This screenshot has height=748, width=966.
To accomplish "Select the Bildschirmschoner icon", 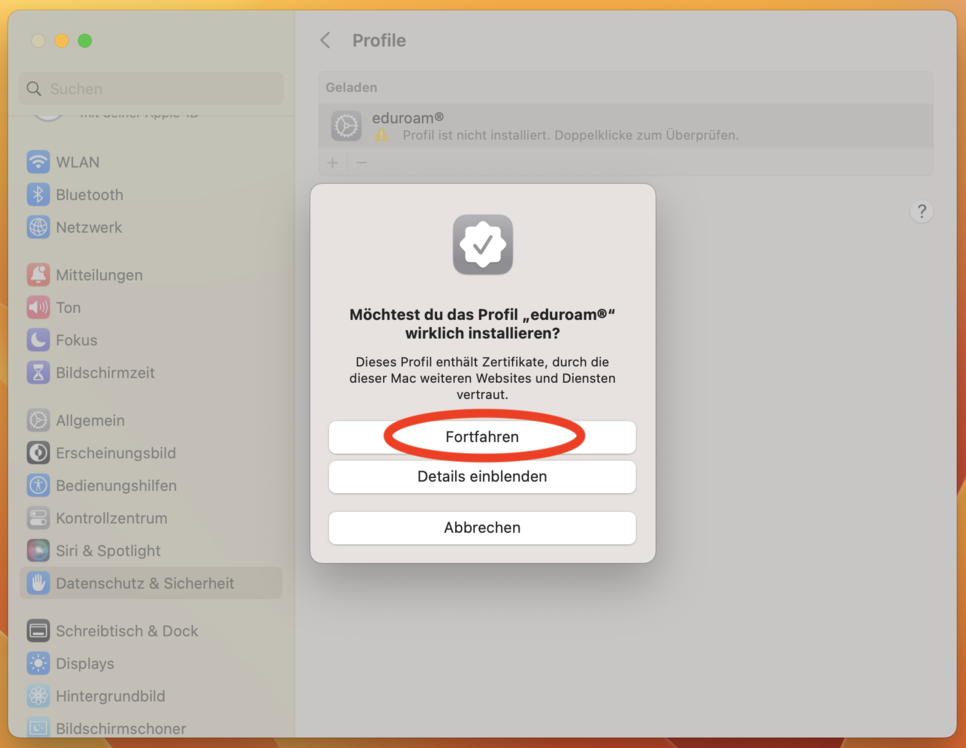I will [38, 728].
